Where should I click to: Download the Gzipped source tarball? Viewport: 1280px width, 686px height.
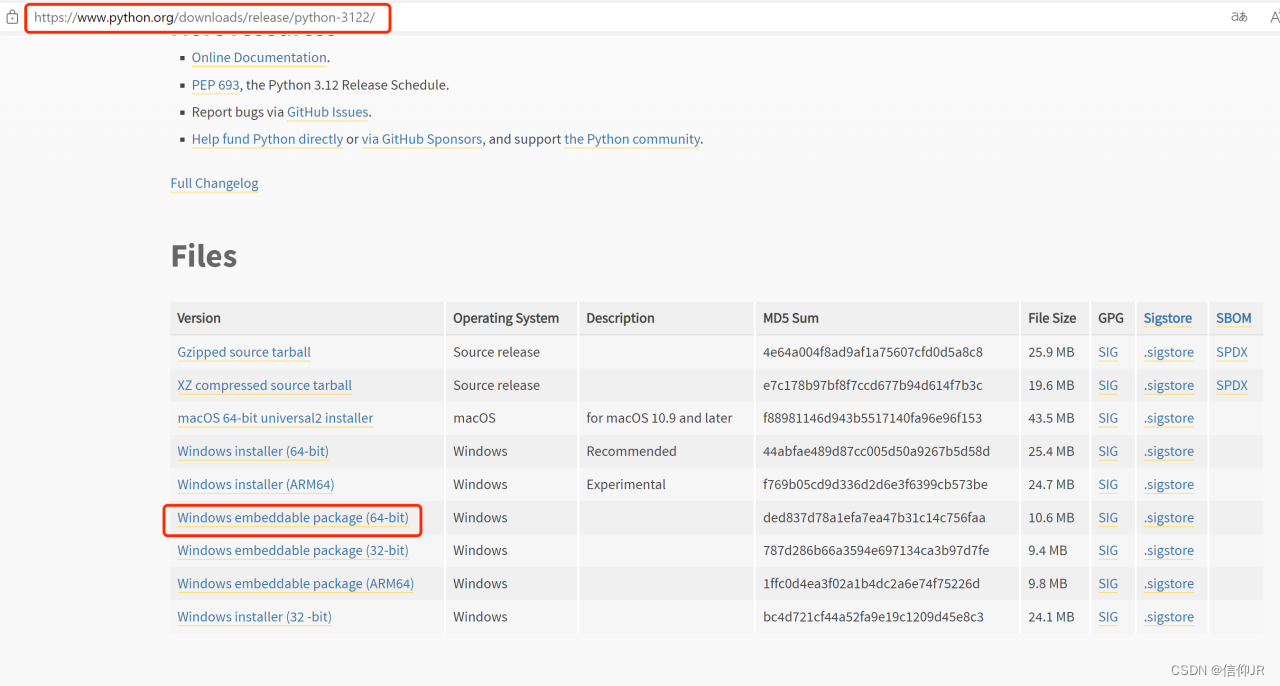[x=243, y=352]
